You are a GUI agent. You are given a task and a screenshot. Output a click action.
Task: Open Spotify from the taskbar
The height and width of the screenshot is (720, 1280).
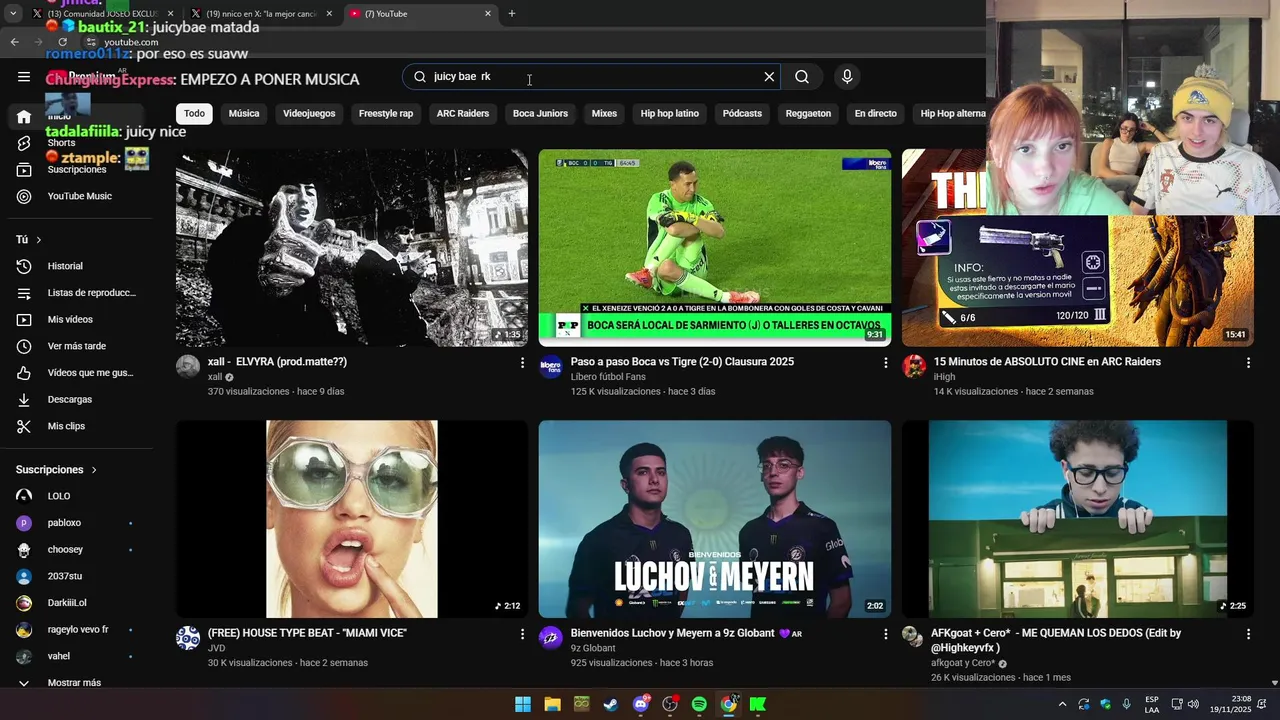point(699,704)
